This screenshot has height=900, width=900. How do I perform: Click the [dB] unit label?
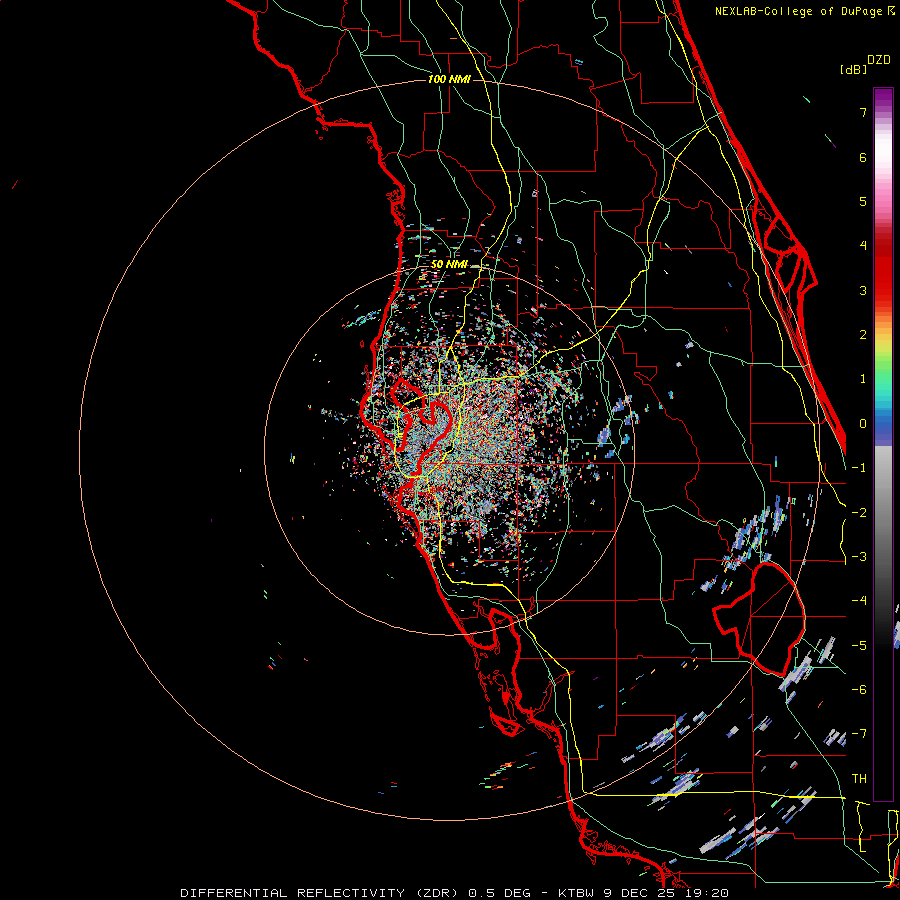tap(853, 69)
